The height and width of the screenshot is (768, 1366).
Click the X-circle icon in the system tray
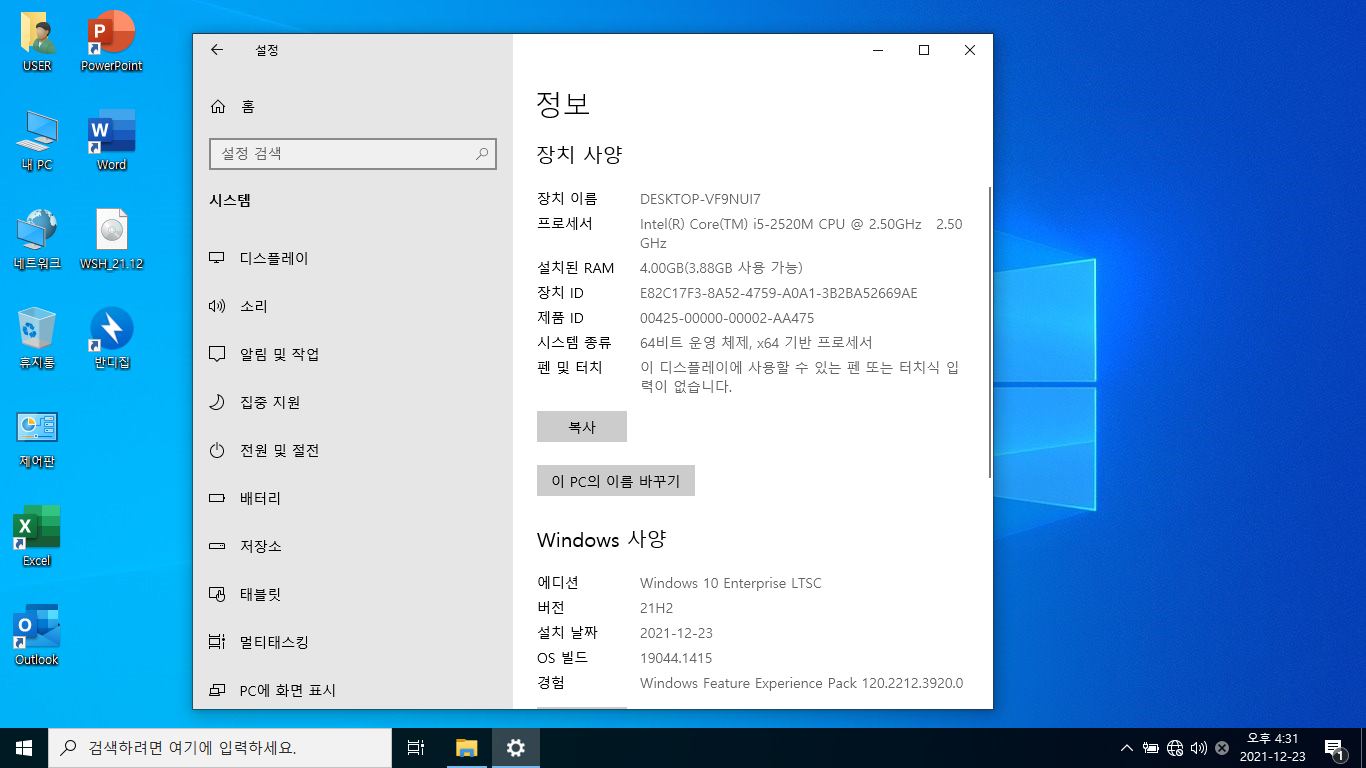[x=1222, y=748]
